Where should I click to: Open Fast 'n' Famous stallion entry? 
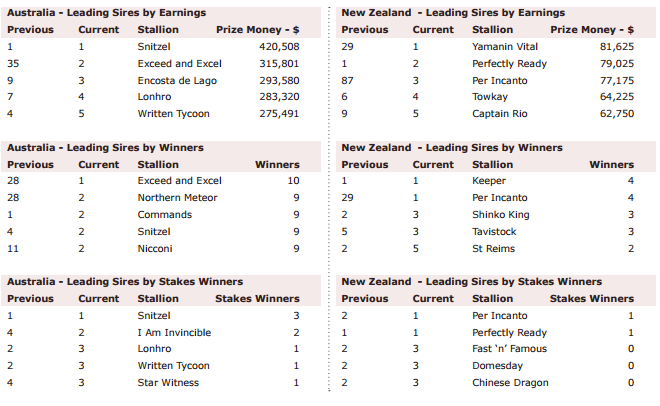(509, 349)
